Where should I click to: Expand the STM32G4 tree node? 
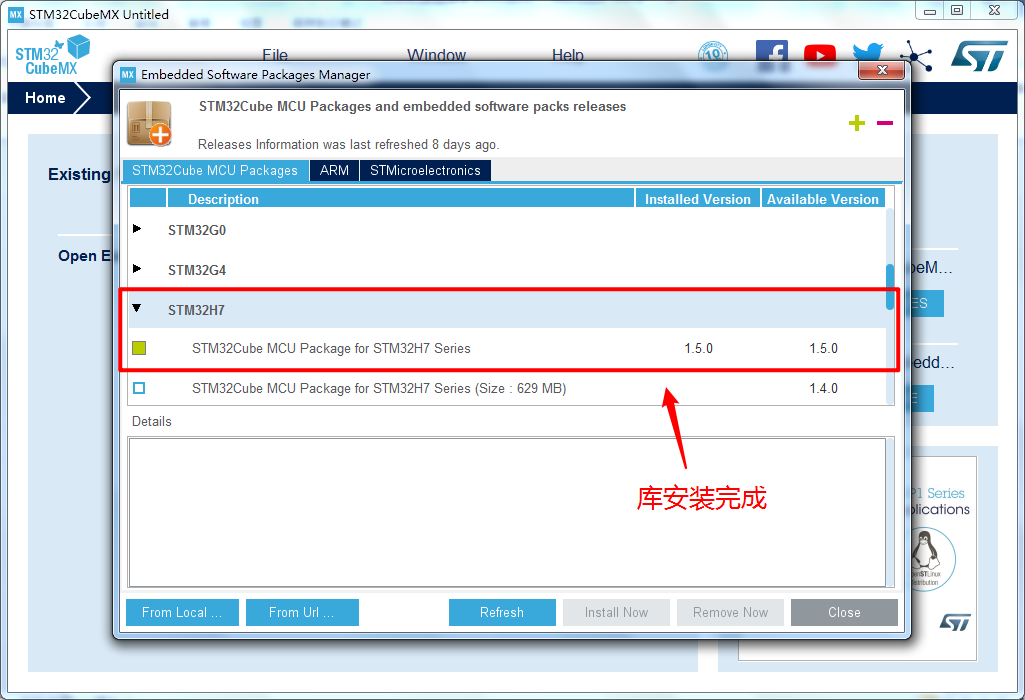click(x=137, y=269)
